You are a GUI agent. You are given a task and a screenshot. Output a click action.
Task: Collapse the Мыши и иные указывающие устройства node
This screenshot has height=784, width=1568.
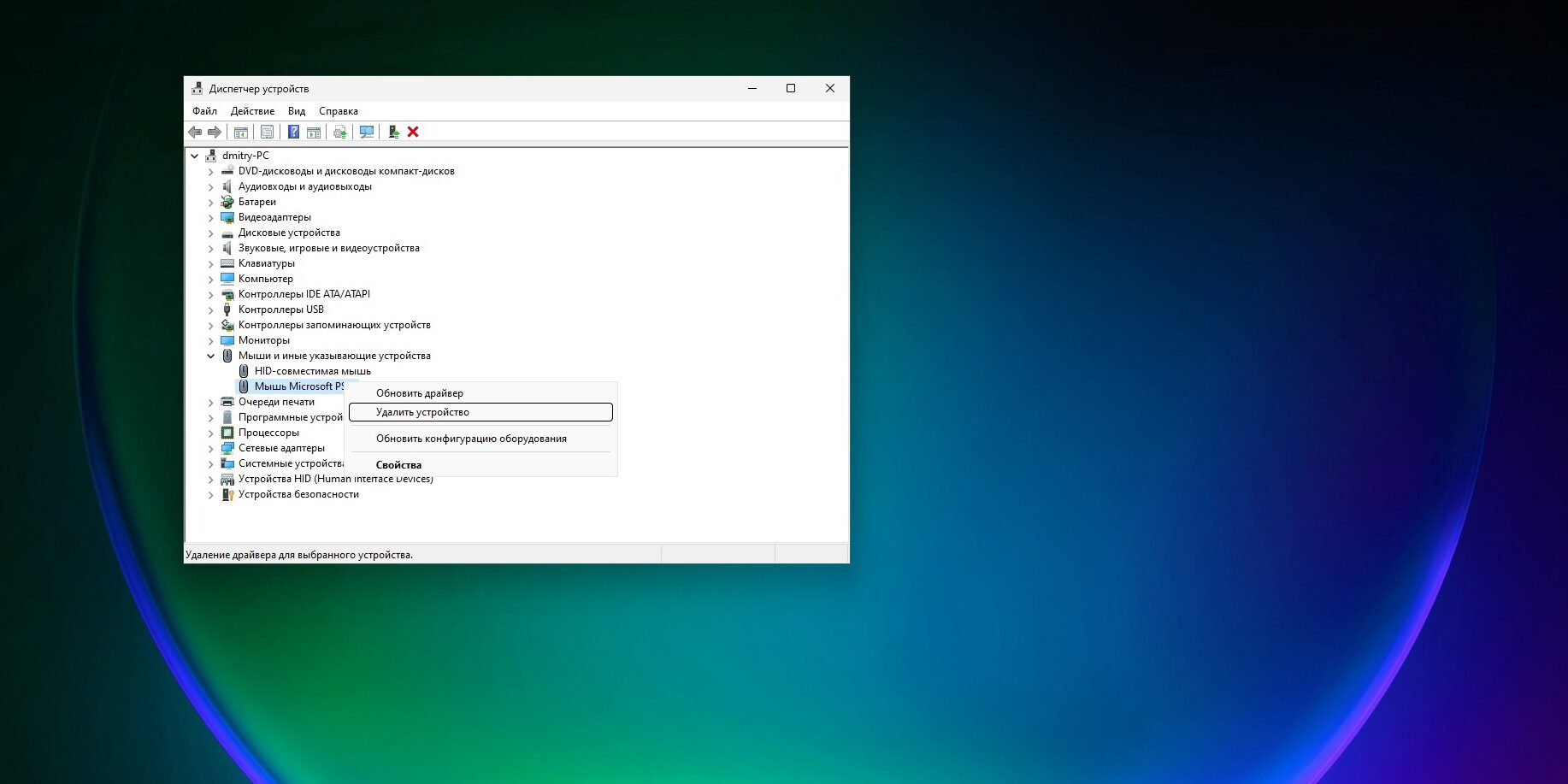[x=211, y=357]
